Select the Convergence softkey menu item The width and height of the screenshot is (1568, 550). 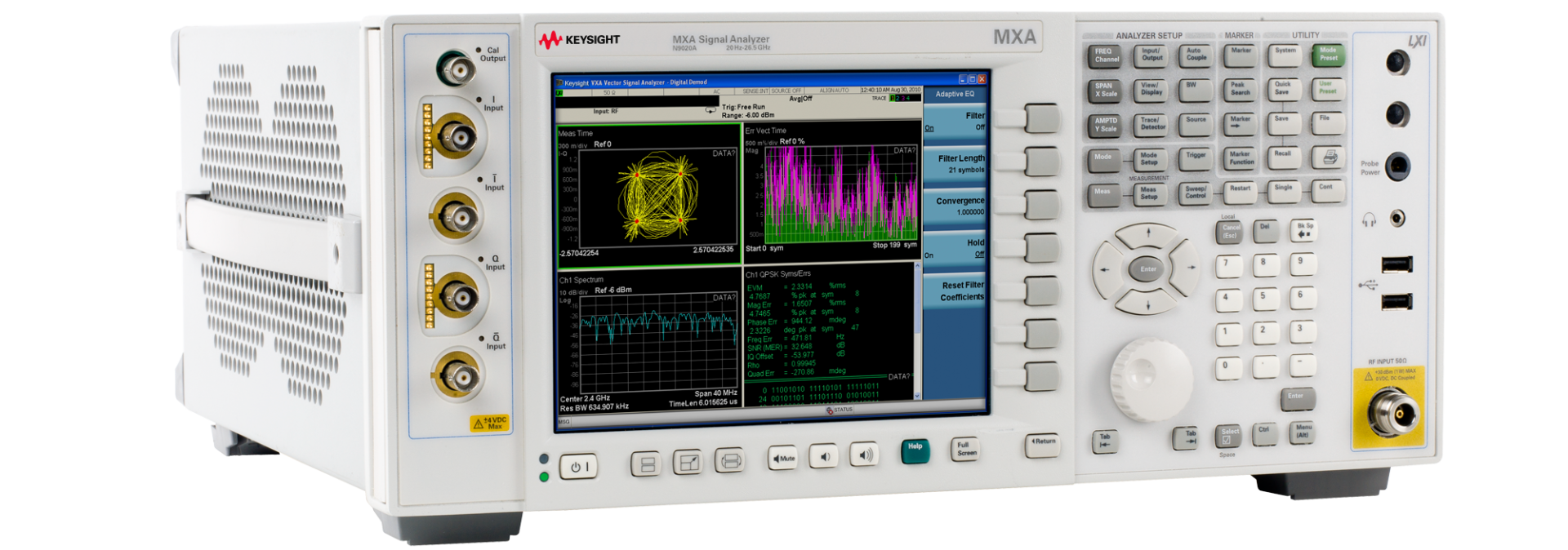click(x=955, y=206)
